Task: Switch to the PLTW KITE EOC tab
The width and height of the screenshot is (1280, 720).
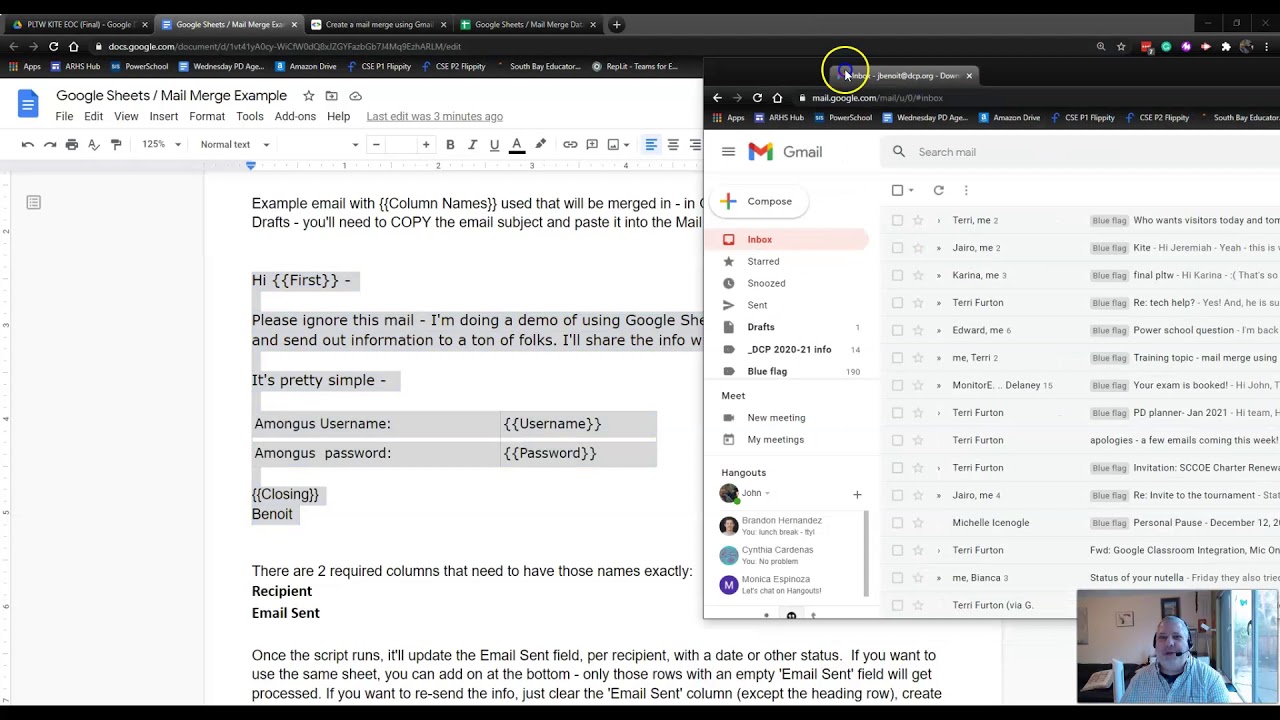Action: (80, 24)
